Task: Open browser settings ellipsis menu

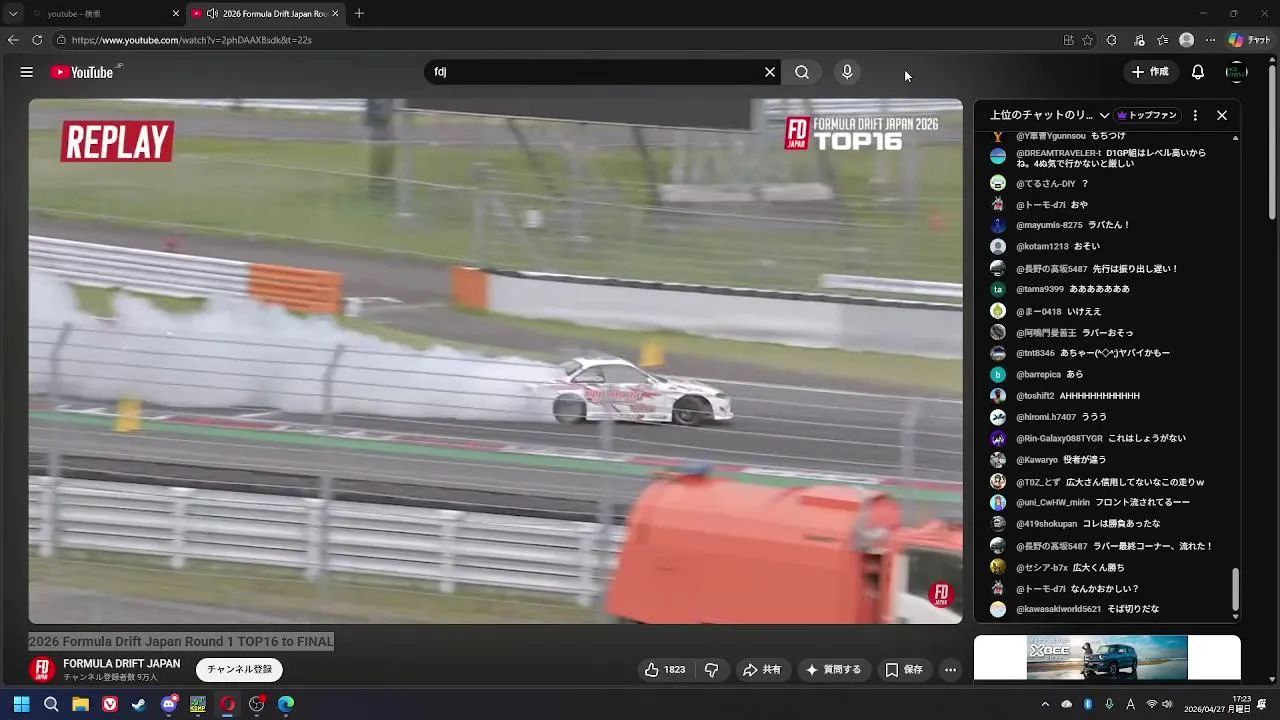Action: click(x=1211, y=40)
